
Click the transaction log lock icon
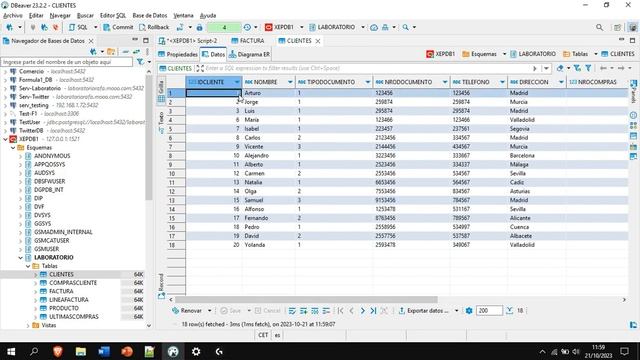200,27
